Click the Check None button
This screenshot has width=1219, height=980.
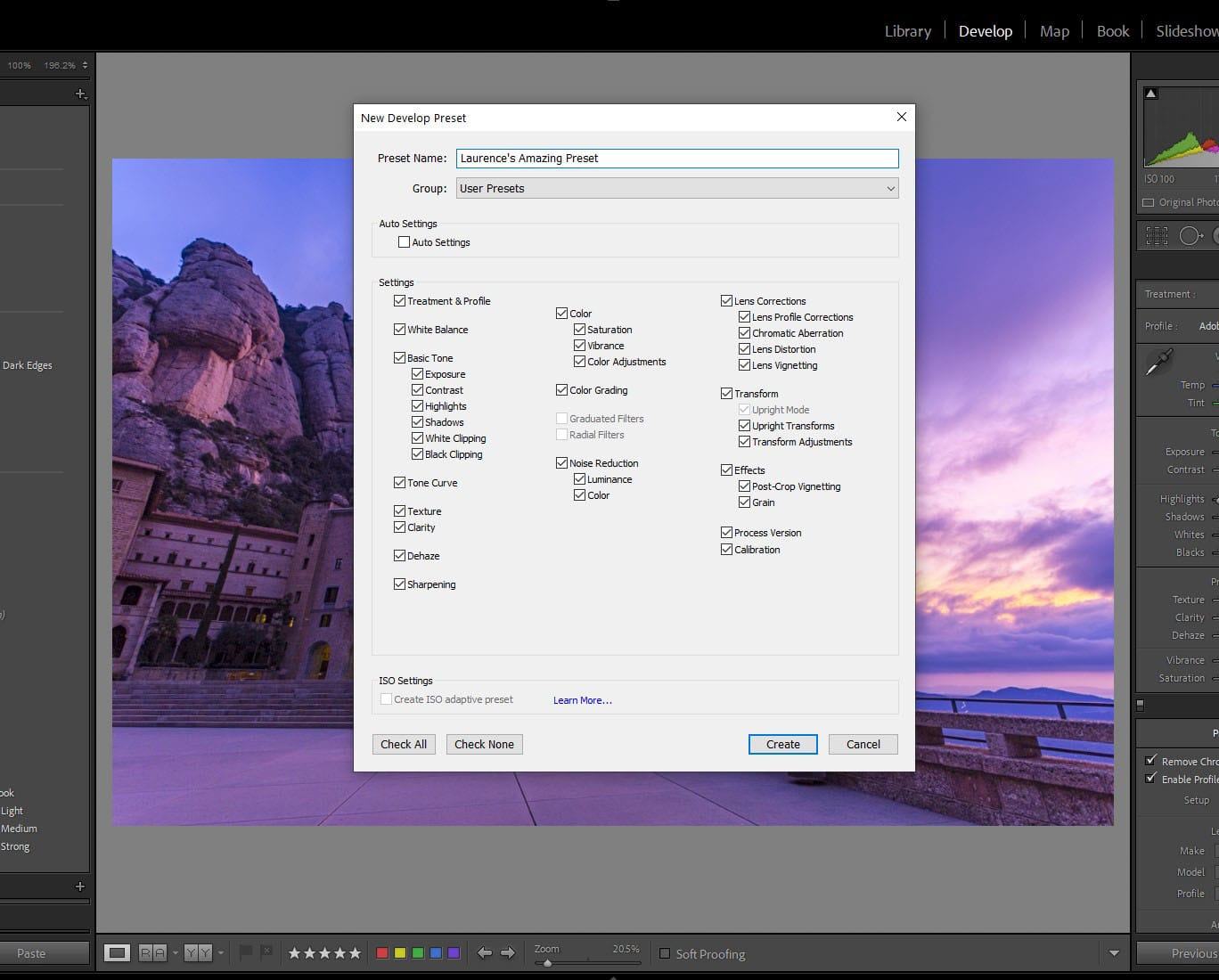pos(484,744)
